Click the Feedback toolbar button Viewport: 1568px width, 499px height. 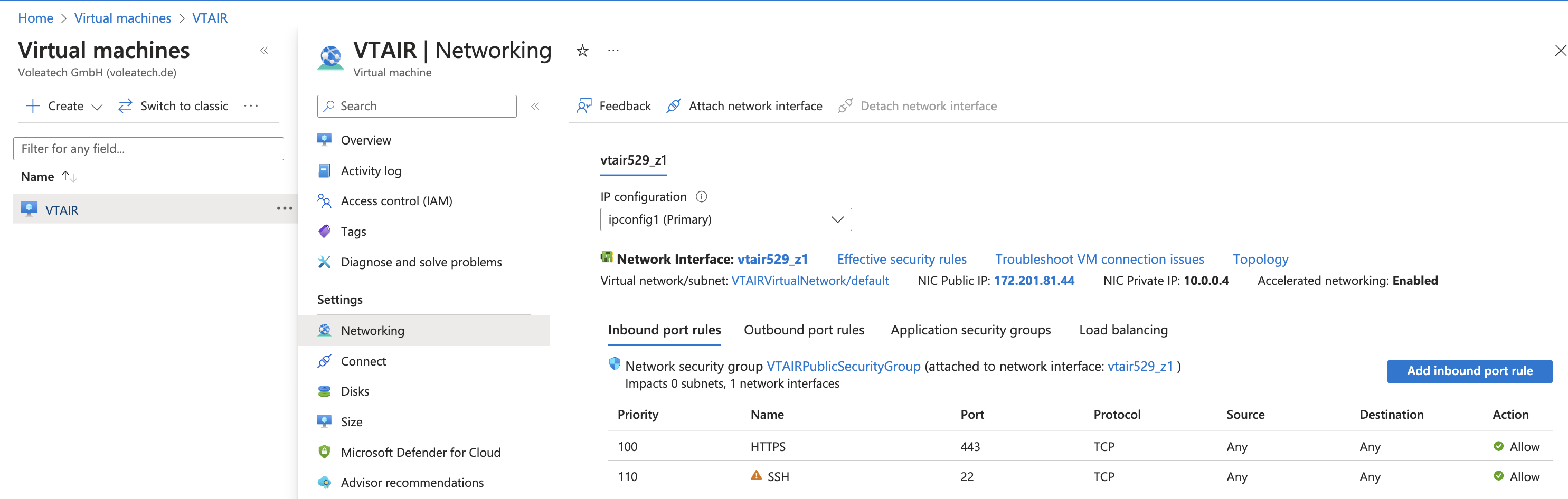click(x=613, y=107)
